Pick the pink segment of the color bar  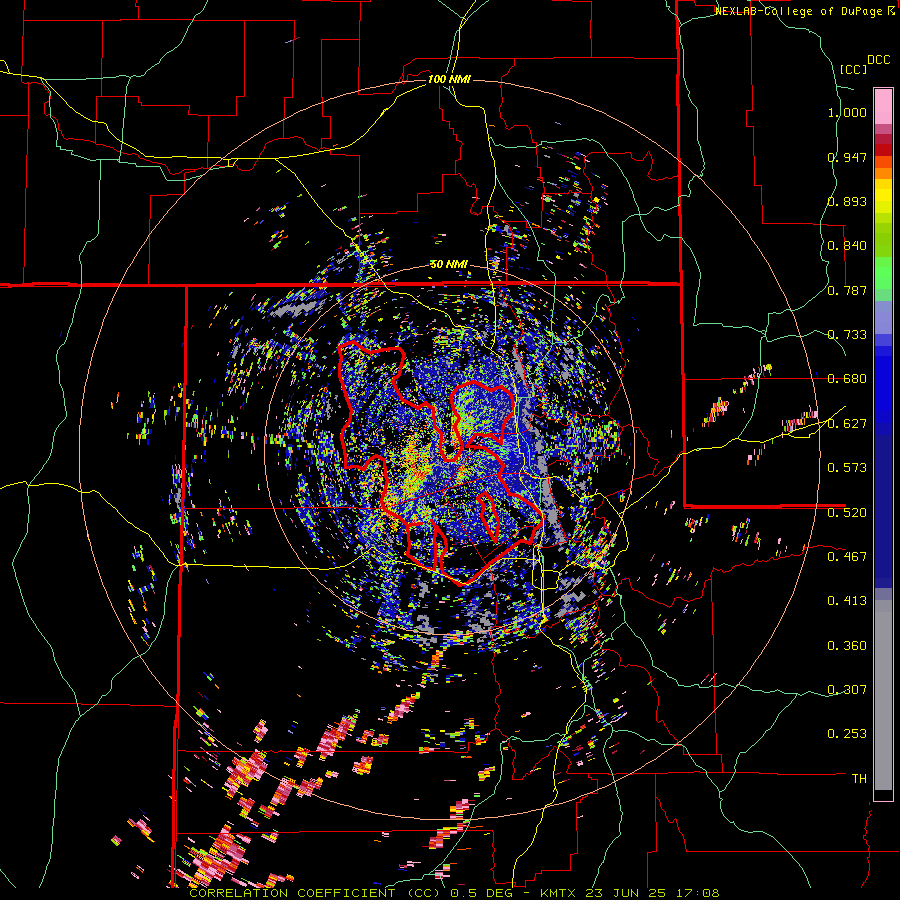click(x=883, y=106)
